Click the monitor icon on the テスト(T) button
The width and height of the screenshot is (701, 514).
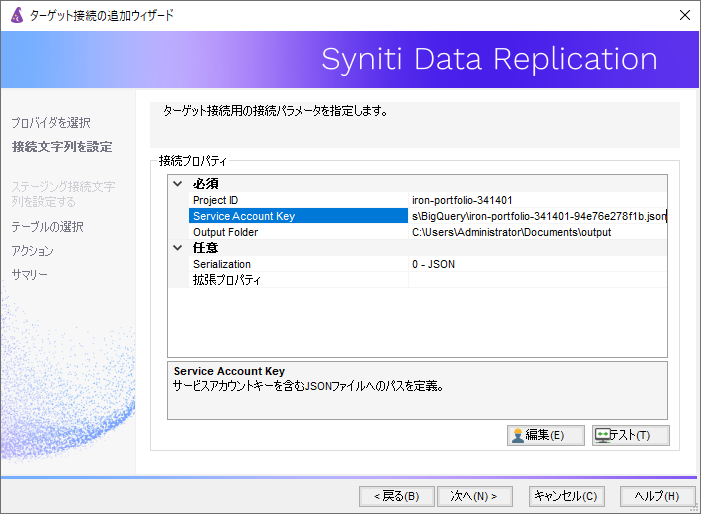tap(603, 435)
